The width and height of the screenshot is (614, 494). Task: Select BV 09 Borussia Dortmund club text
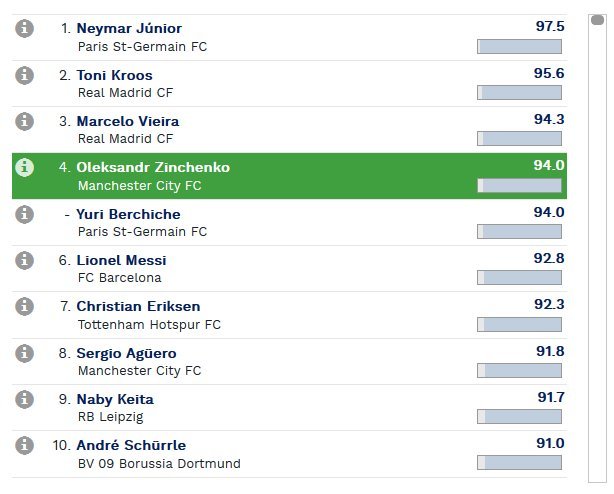point(159,463)
